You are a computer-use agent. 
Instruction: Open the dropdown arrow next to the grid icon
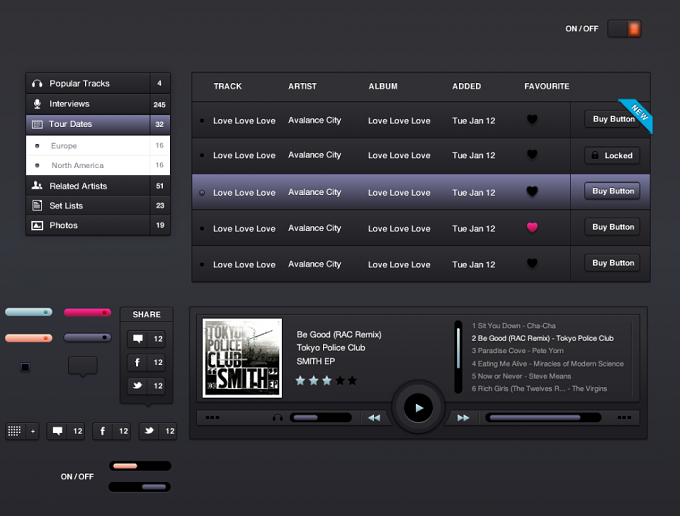[x=33, y=431]
